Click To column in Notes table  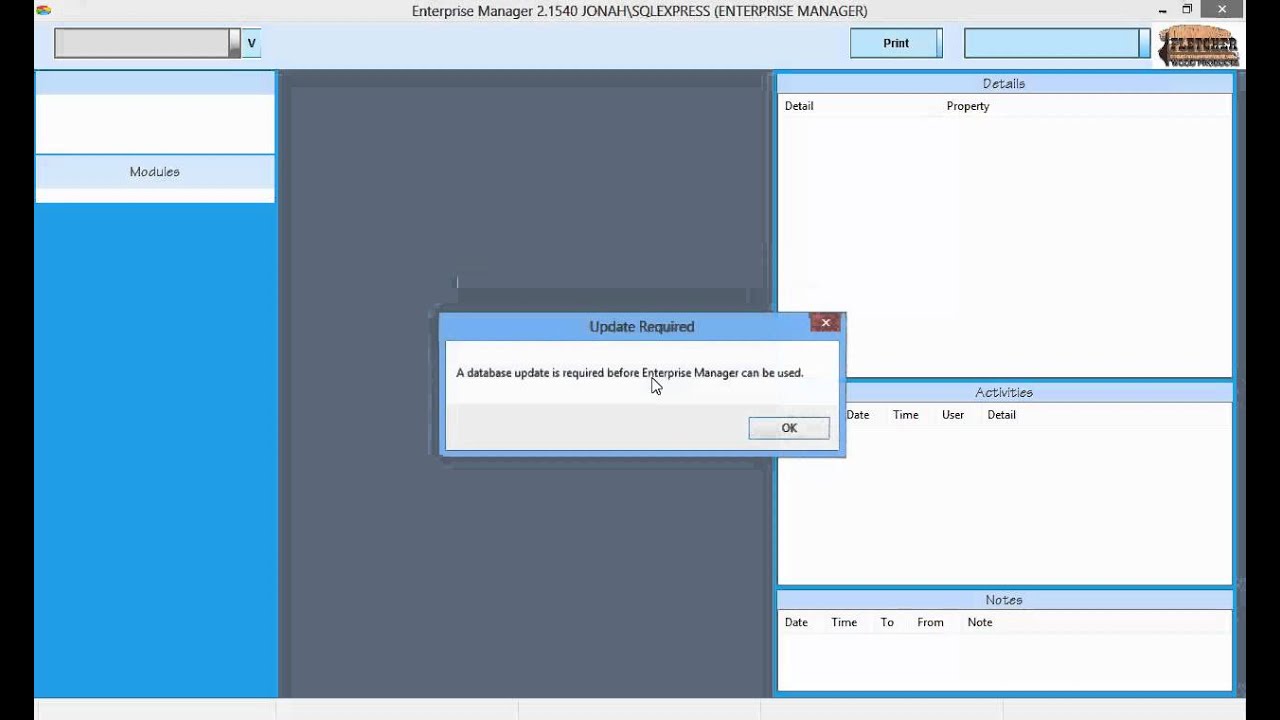887,622
